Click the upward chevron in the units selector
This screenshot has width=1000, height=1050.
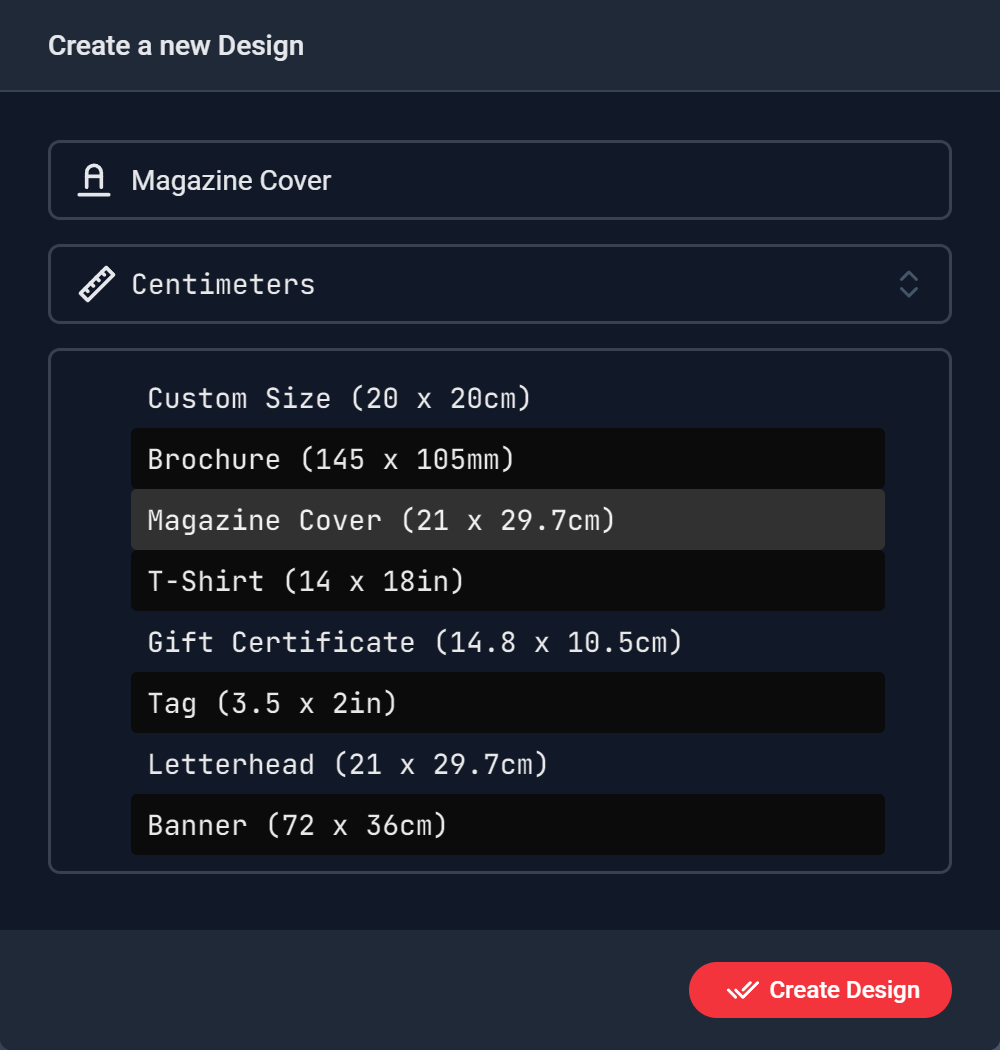[908, 276]
